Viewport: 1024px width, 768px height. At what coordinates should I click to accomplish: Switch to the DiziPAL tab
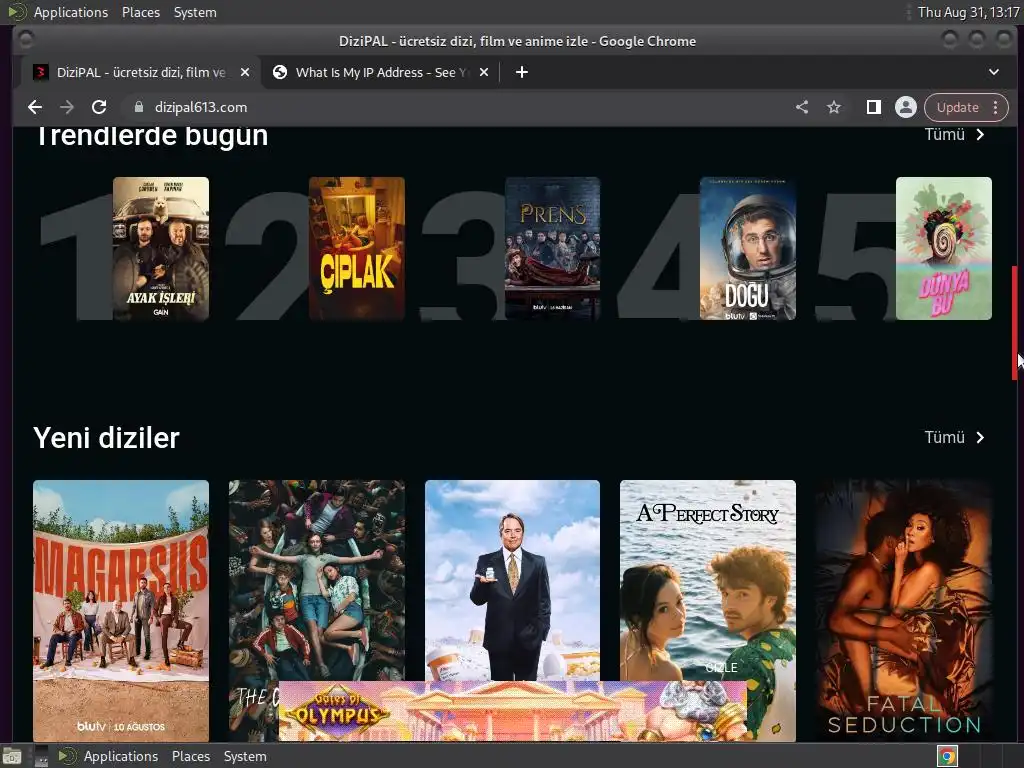click(x=142, y=72)
